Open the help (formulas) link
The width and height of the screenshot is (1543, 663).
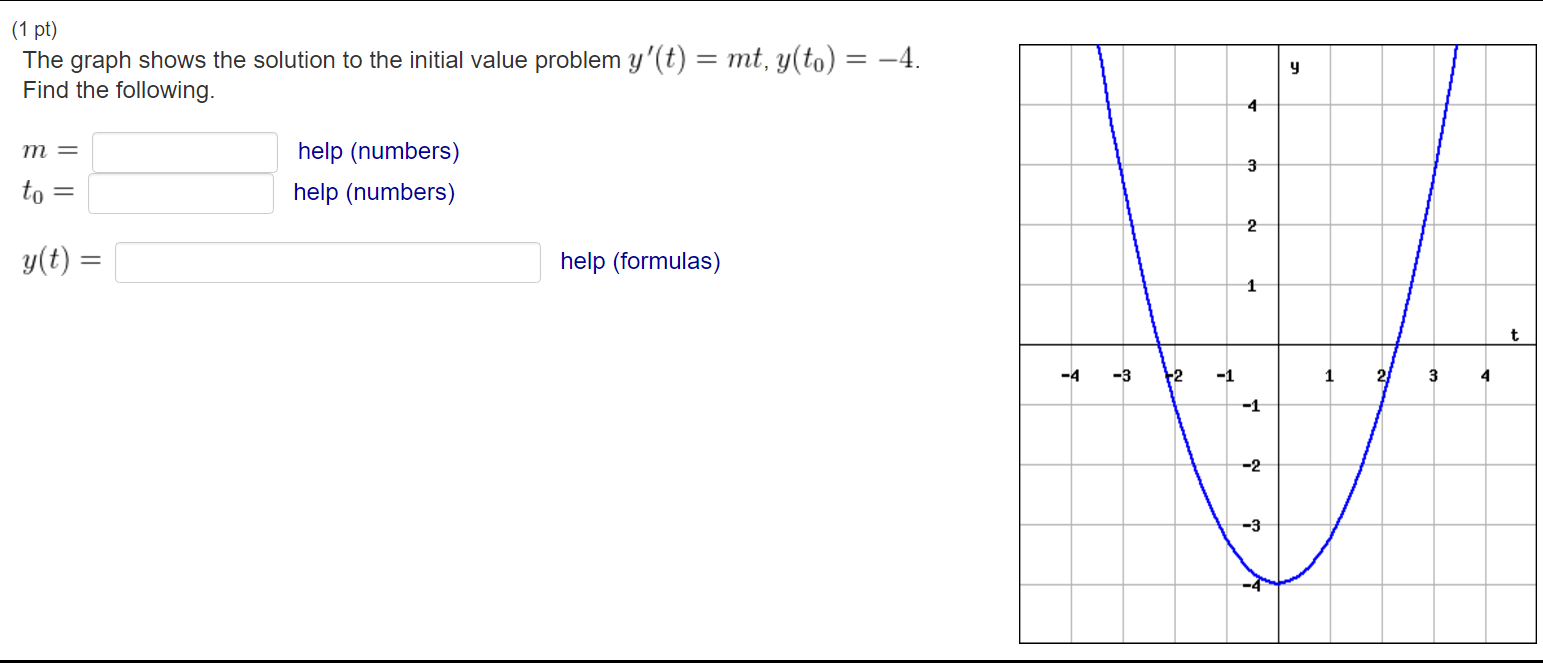640,262
